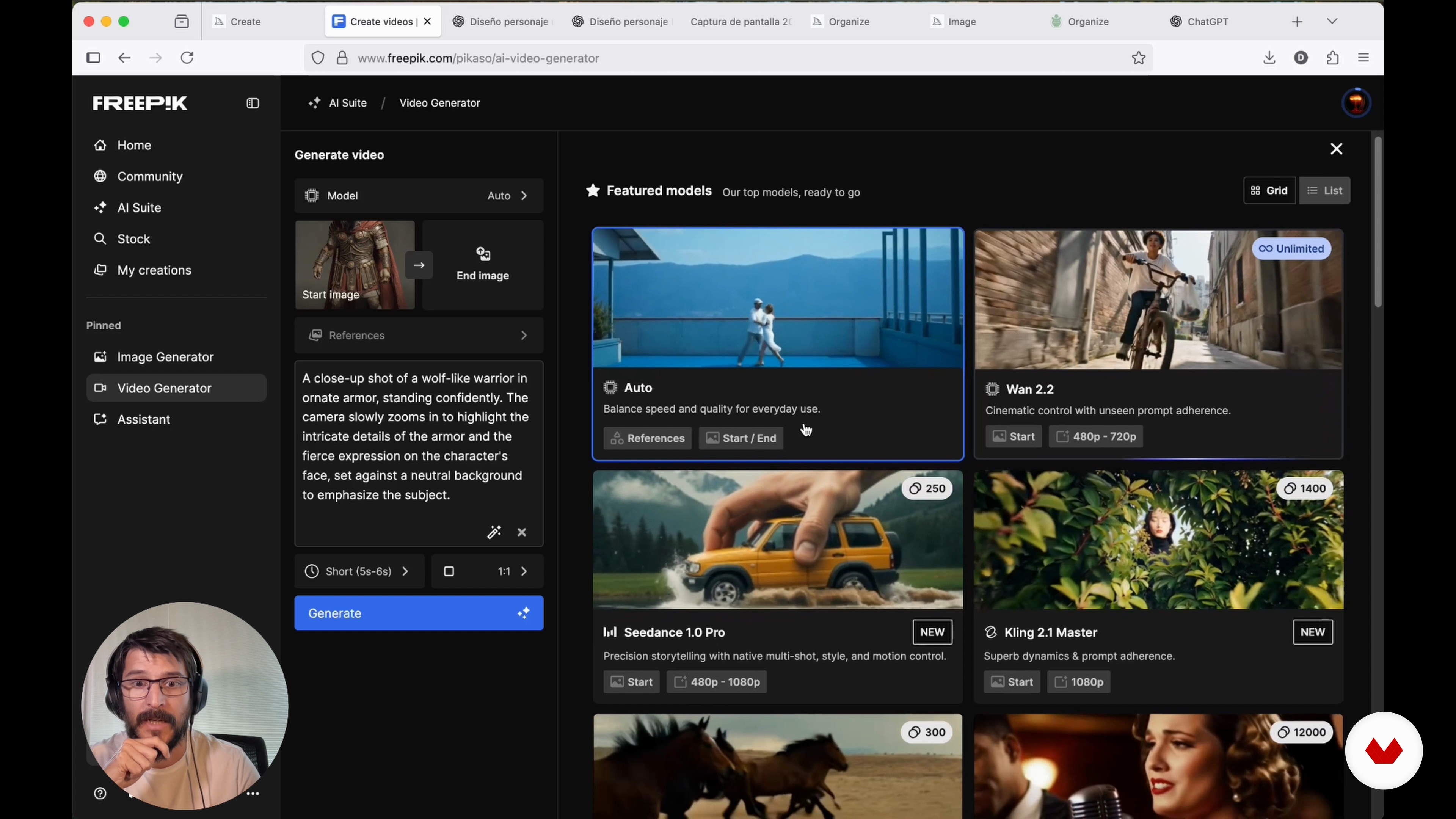Switch to the ChatGPT browser tab
The image size is (1456, 819).
(x=1207, y=22)
